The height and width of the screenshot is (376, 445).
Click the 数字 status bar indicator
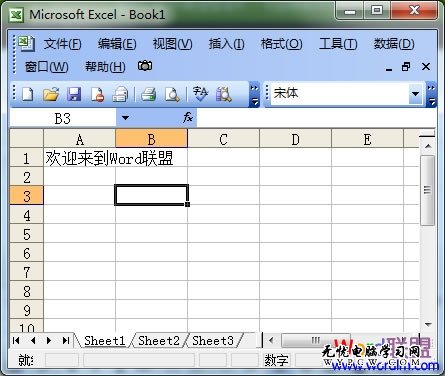pos(276,360)
